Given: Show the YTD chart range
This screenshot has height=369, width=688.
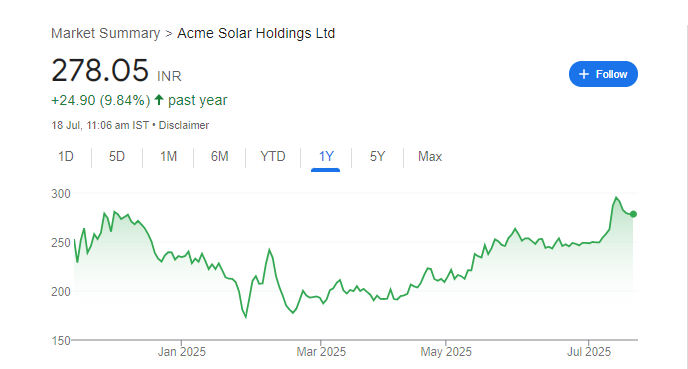Looking at the screenshot, I should [272, 157].
